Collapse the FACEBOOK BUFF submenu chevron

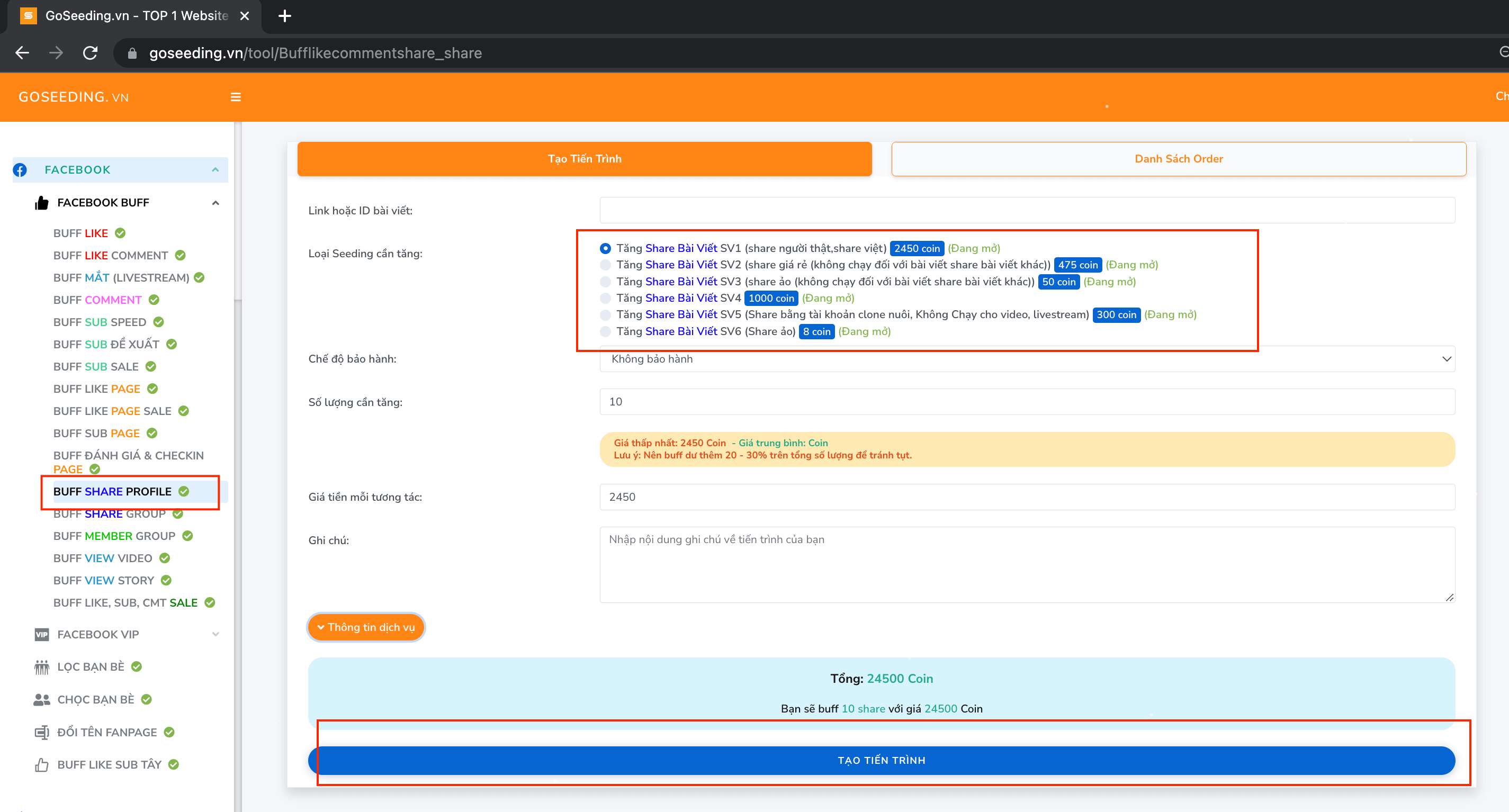pyautogui.click(x=215, y=203)
